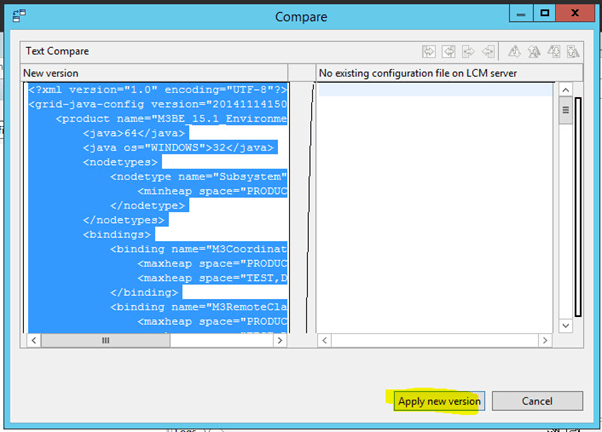Jump to Previous Difference in toolbar

(533, 50)
